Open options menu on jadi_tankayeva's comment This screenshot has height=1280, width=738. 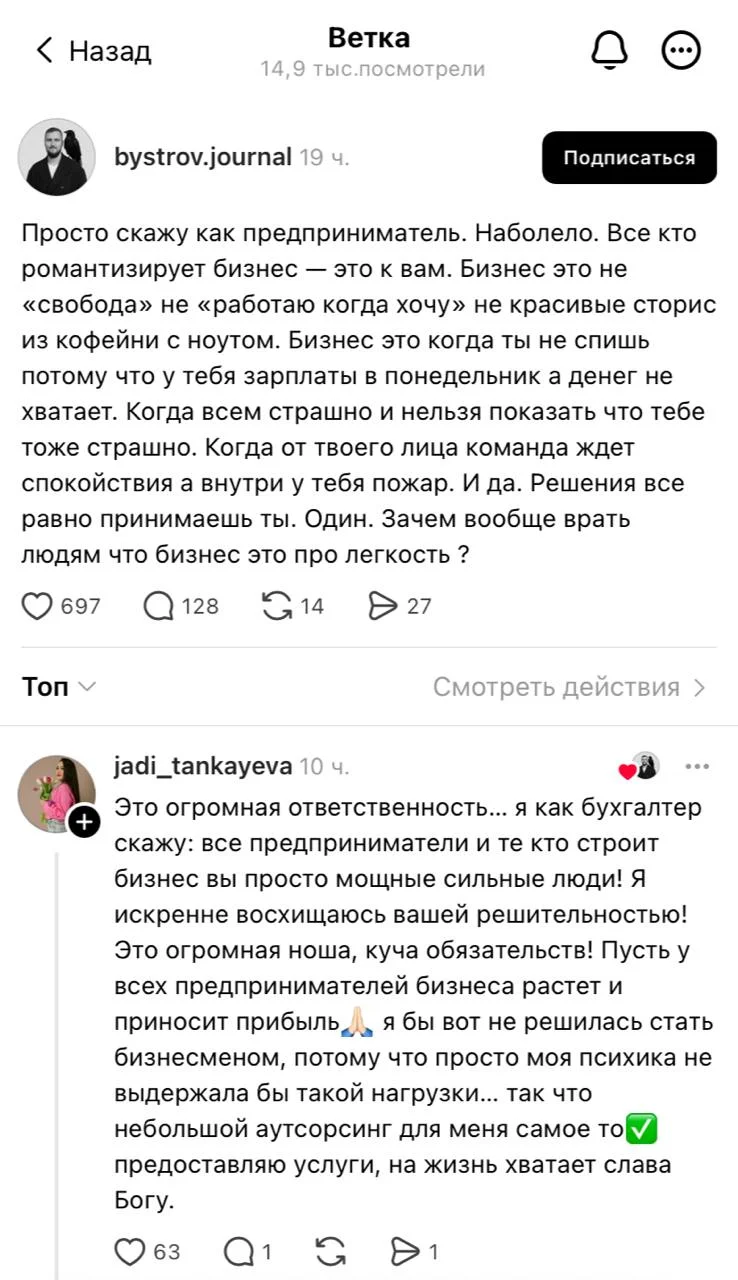697,766
